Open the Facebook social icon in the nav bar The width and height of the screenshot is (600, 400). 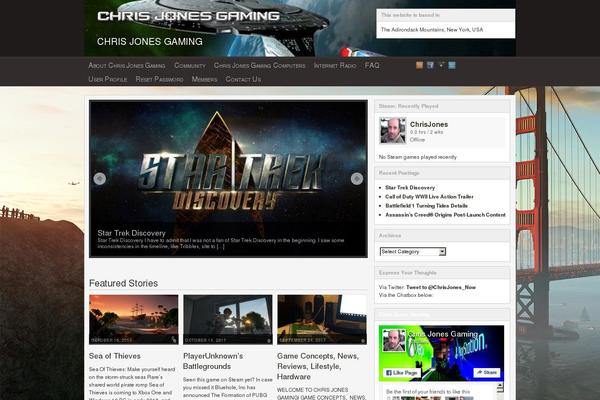tap(430, 65)
